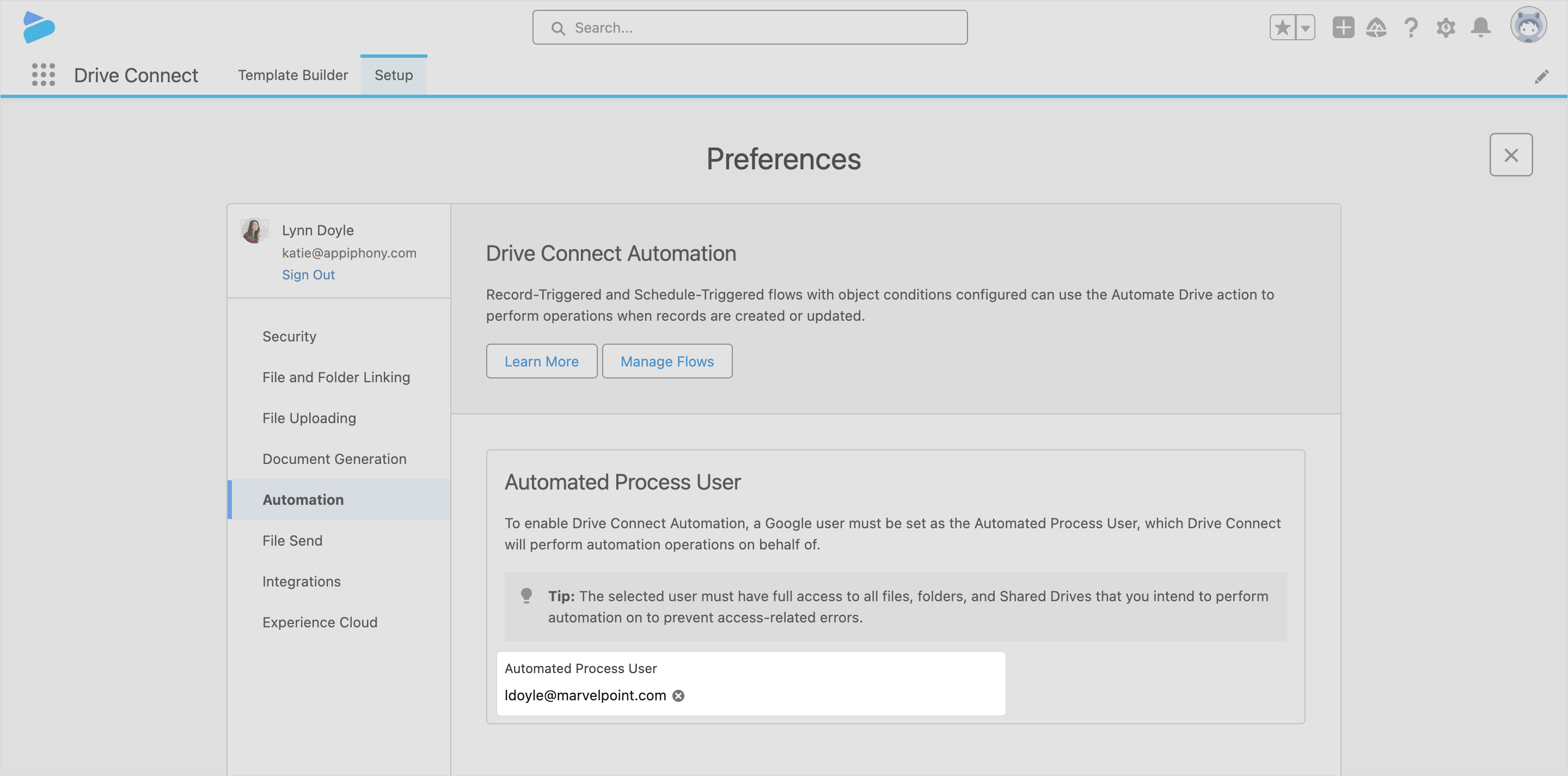Switch to the Template Builder tab
Screen dimensions: 1568x776
pos(293,75)
